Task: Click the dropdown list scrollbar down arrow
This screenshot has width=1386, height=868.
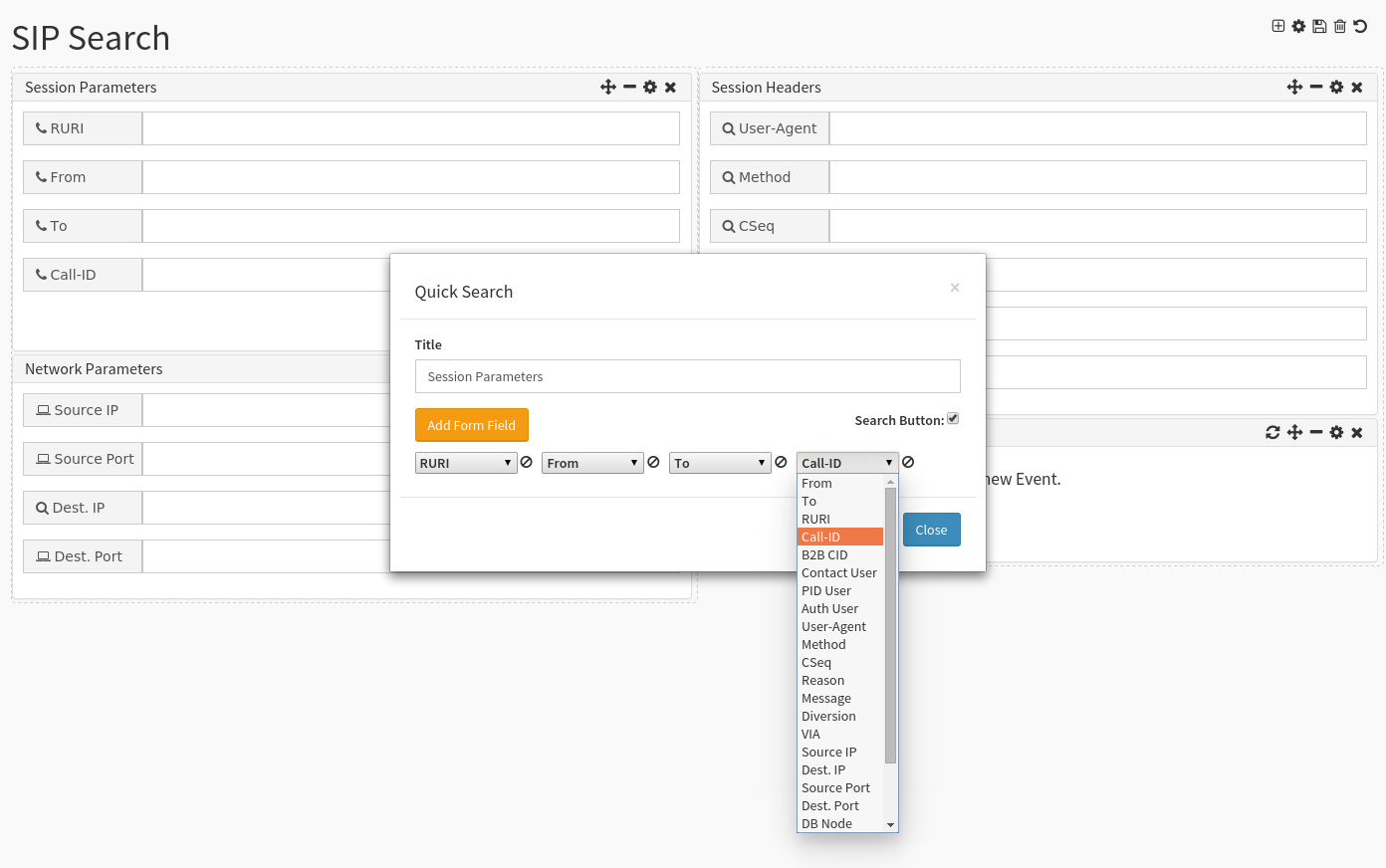Action: pos(890,825)
